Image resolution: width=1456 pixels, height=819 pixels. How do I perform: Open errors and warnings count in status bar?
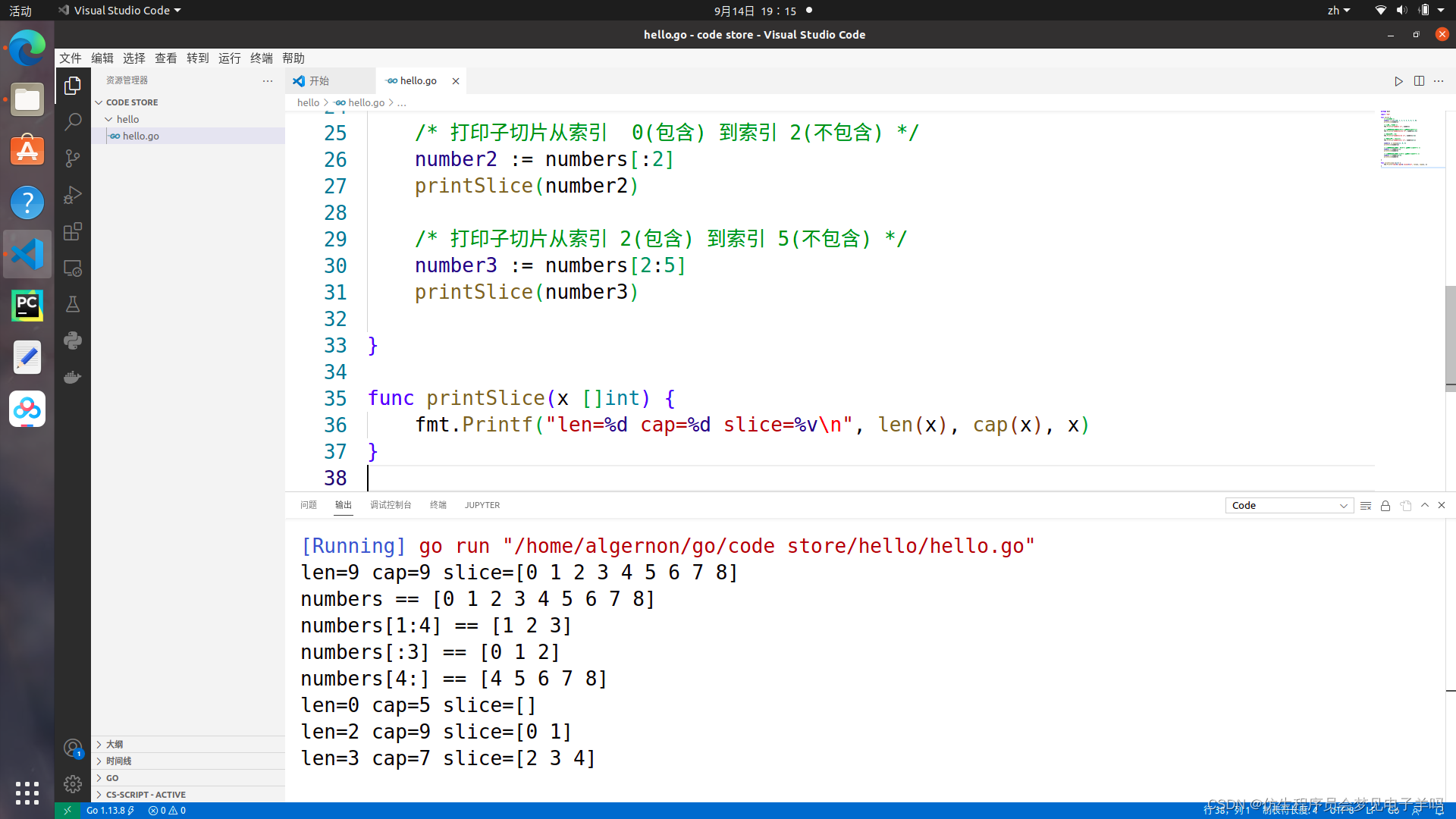[168, 811]
